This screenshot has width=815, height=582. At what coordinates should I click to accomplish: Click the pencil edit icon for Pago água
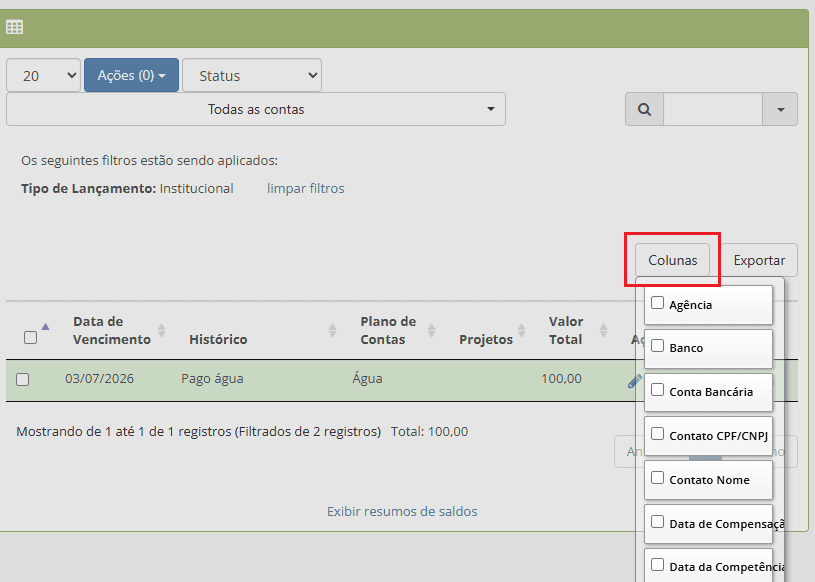(635, 382)
